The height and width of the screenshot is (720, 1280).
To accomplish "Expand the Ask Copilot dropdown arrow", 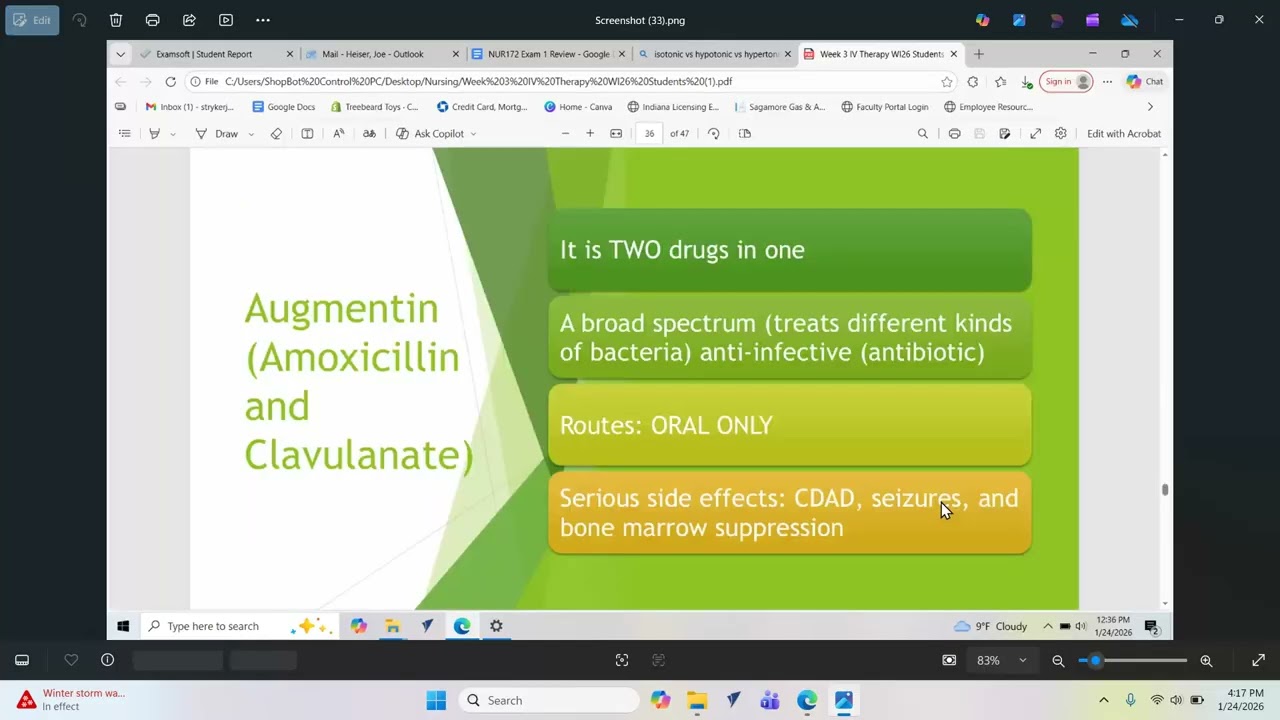I will click(x=473, y=134).
